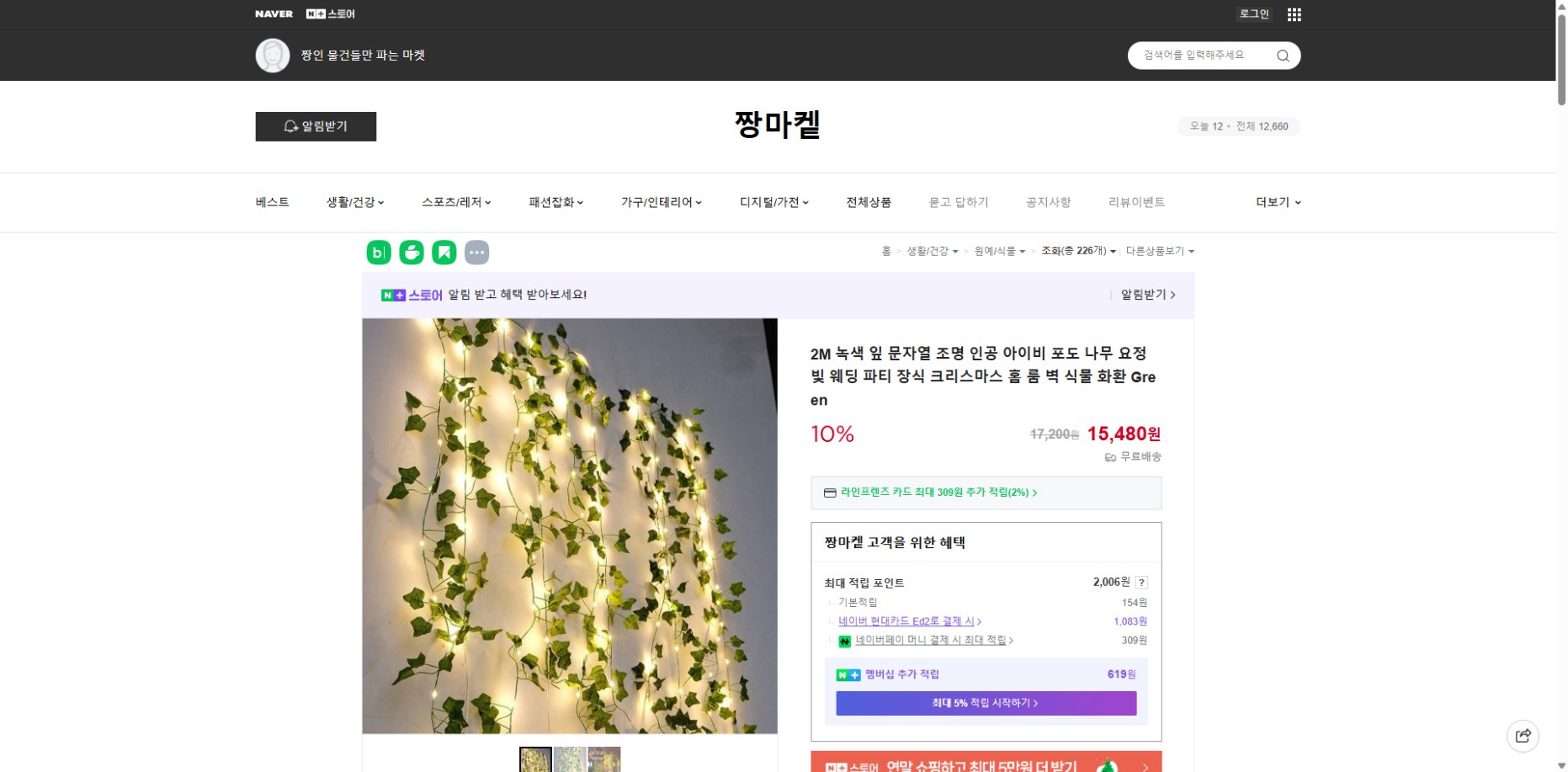Share product via the Naver Cafe icon
Screen dimensions: 1568x772
(x=411, y=251)
